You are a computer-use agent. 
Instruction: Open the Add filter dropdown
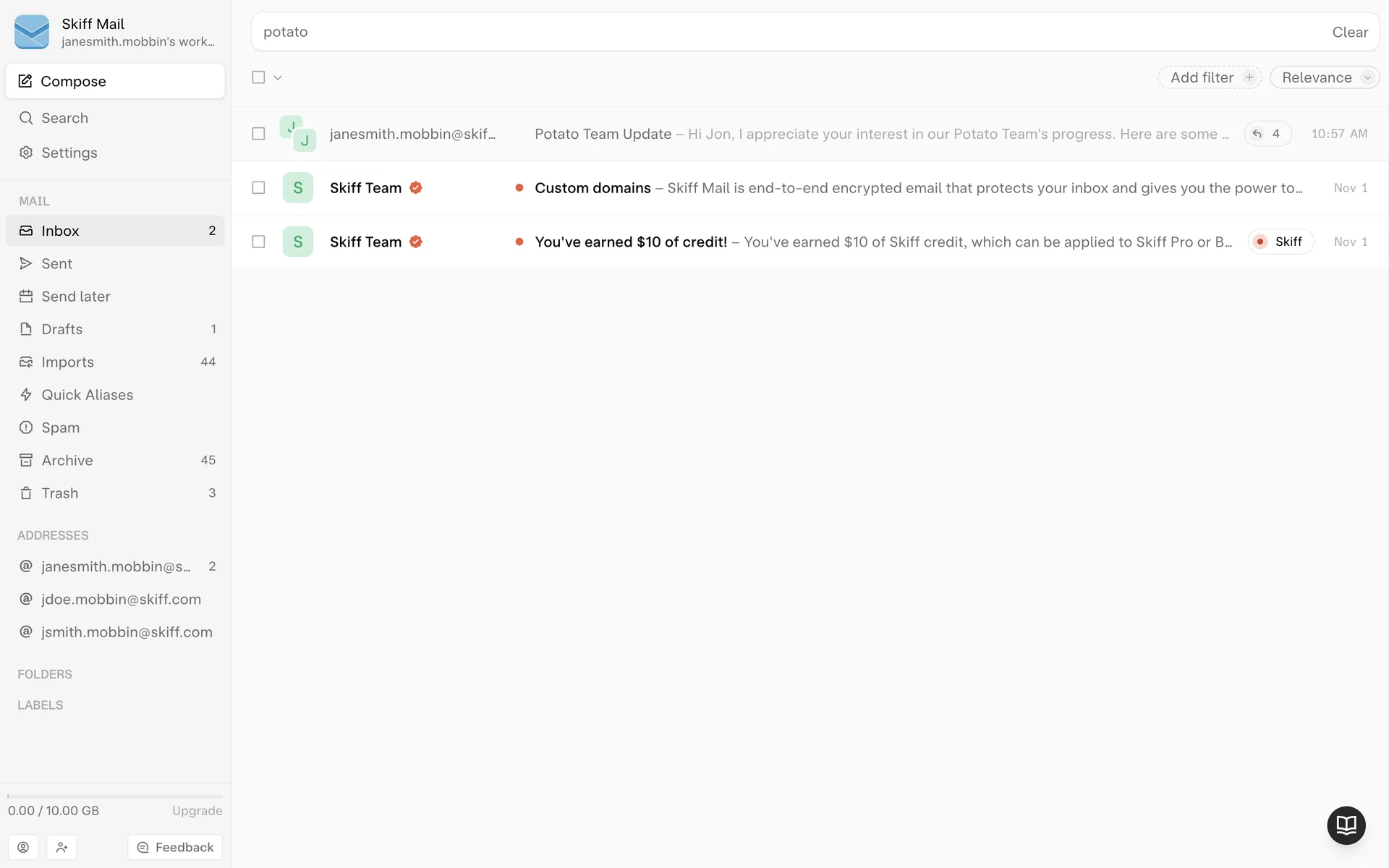pos(1210,77)
